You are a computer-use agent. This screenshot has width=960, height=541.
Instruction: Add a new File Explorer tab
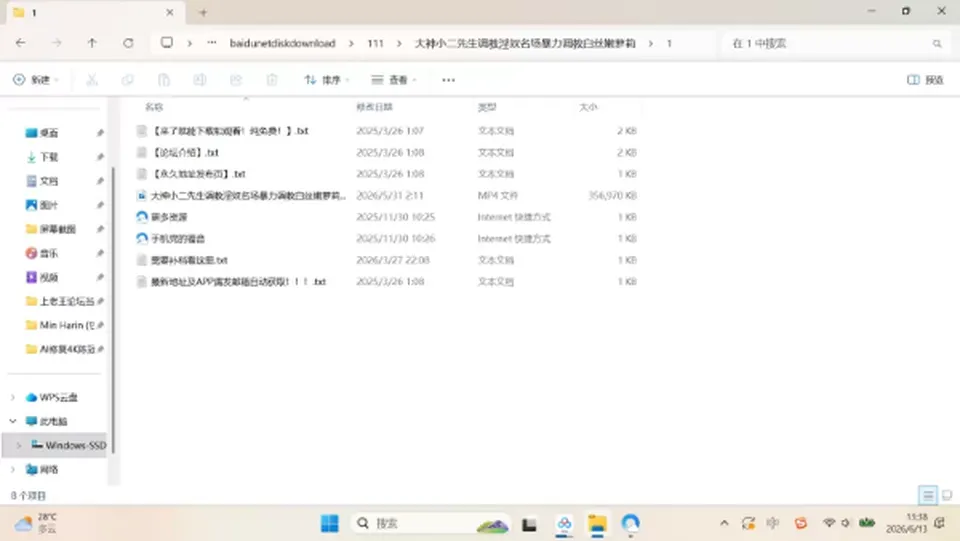(x=203, y=12)
